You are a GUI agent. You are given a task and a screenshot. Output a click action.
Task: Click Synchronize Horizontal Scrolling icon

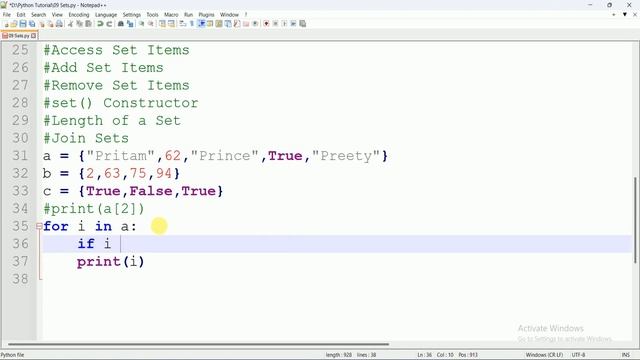tap(171, 24)
